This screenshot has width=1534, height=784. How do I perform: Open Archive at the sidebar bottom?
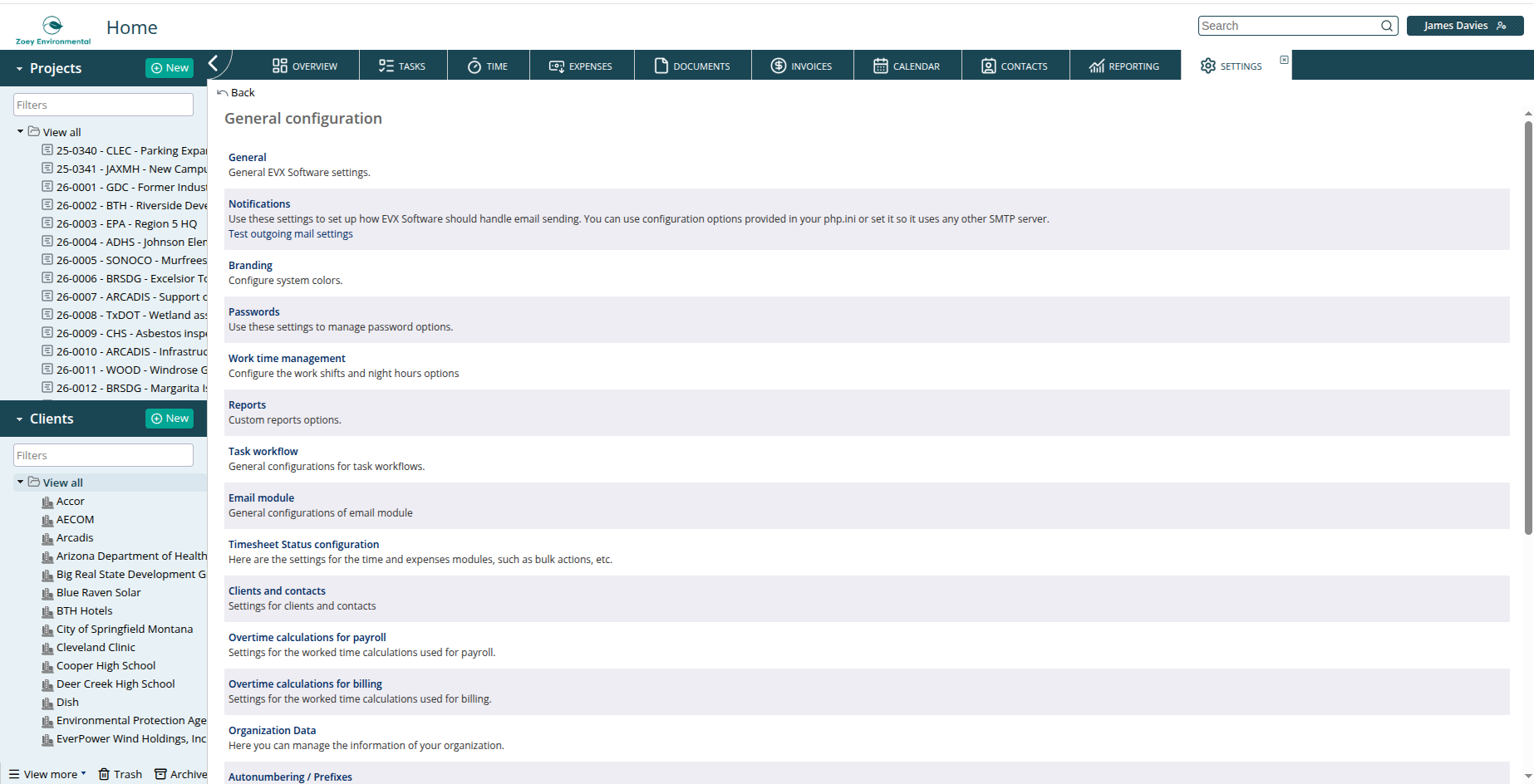click(181, 774)
